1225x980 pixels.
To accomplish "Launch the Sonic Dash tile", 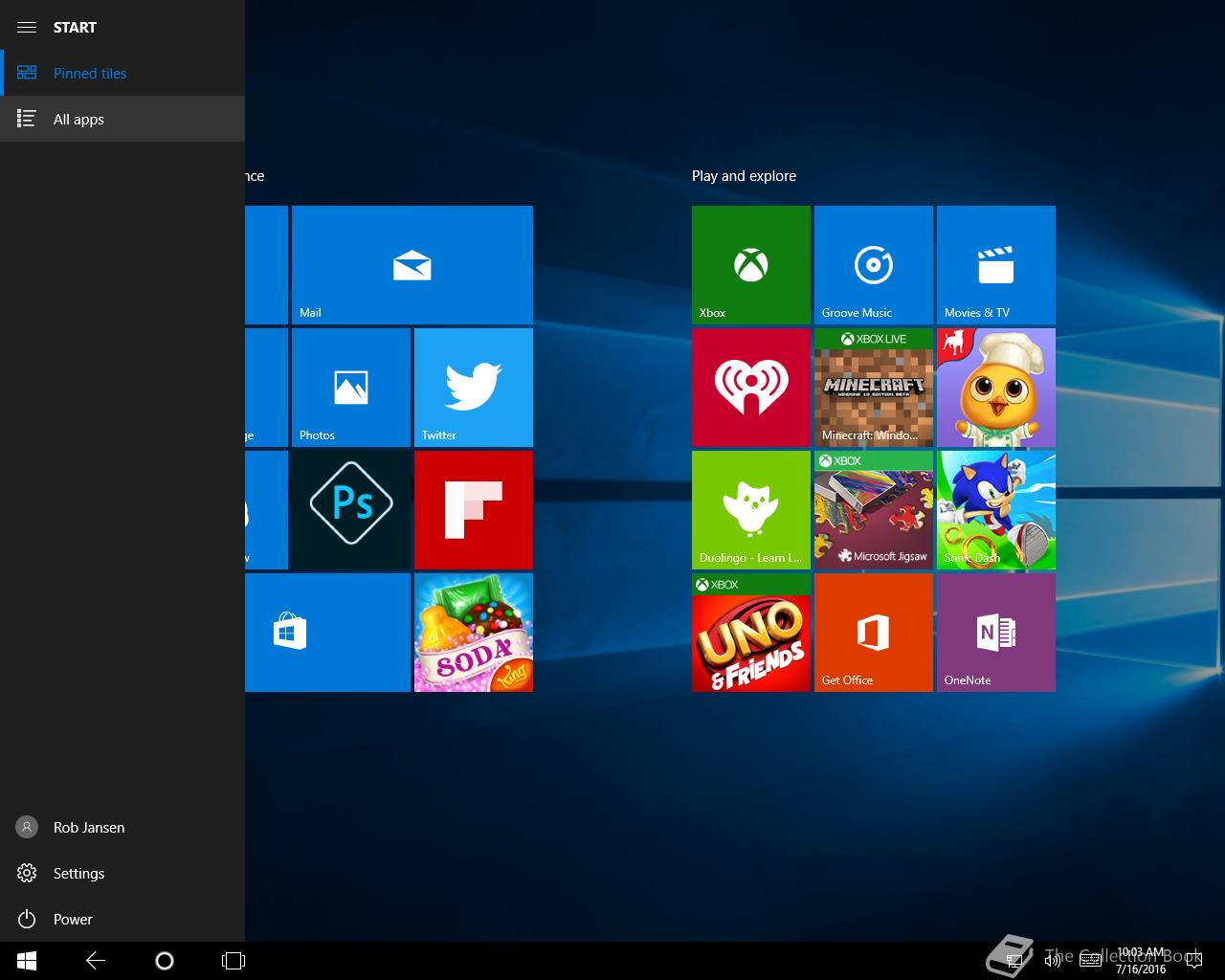I will click(996, 510).
